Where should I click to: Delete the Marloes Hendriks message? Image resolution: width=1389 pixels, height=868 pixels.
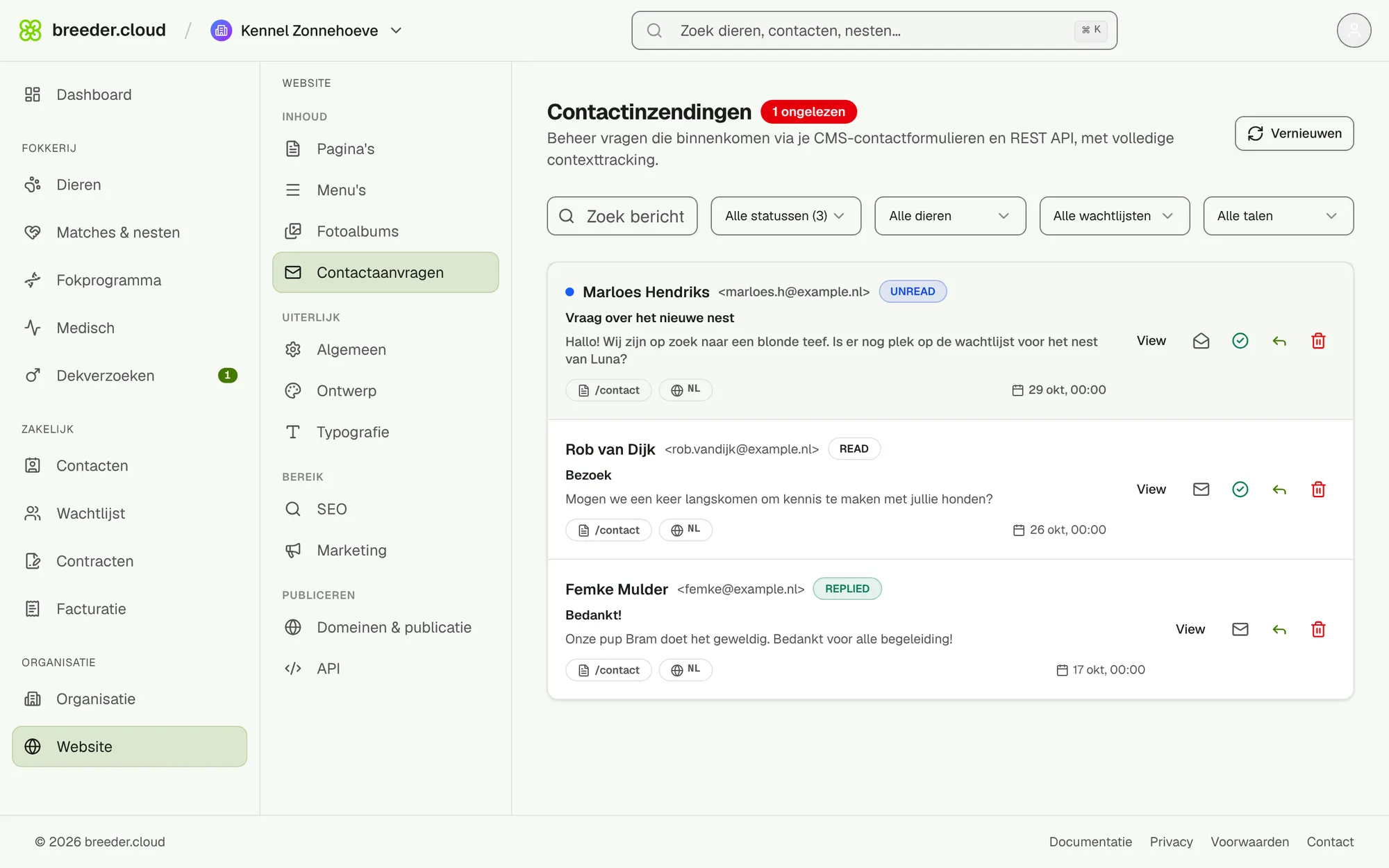(1318, 341)
